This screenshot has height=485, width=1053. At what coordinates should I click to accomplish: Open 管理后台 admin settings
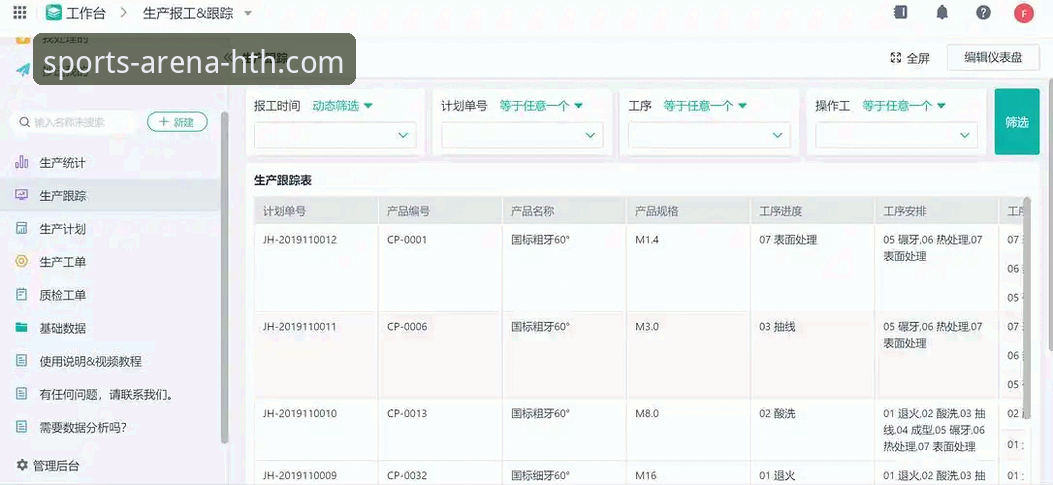pyautogui.click(x=48, y=465)
